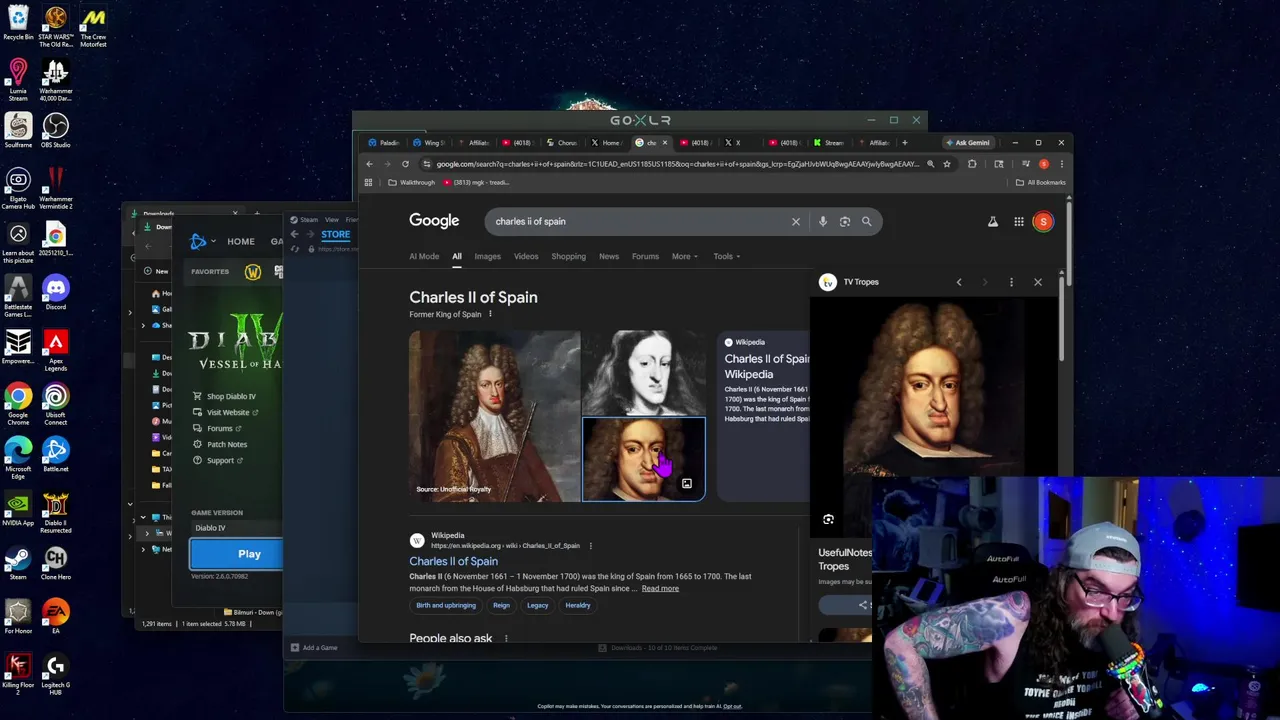The height and width of the screenshot is (720, 1280).
Task: Open Google Lens search by image icon
Action: point(845,222)
